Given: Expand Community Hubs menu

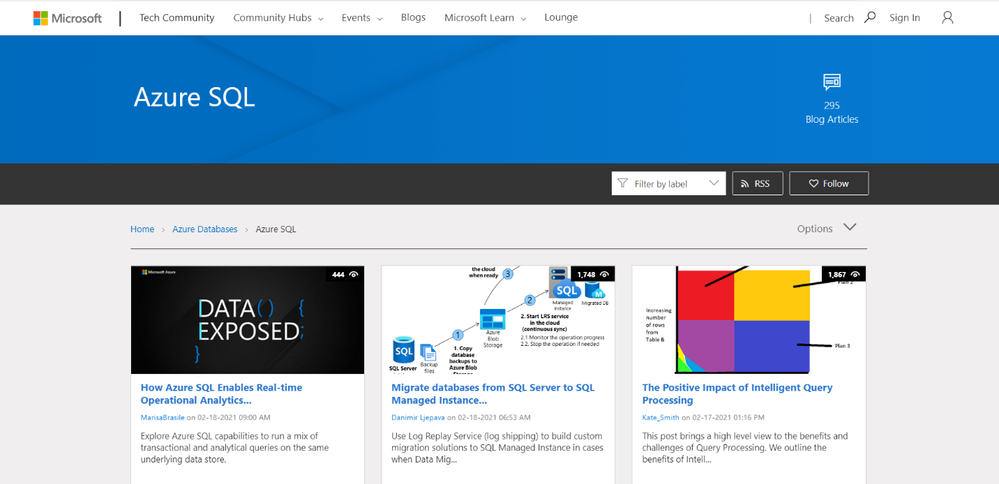Looking at the screenshot, I should [278, 18].
